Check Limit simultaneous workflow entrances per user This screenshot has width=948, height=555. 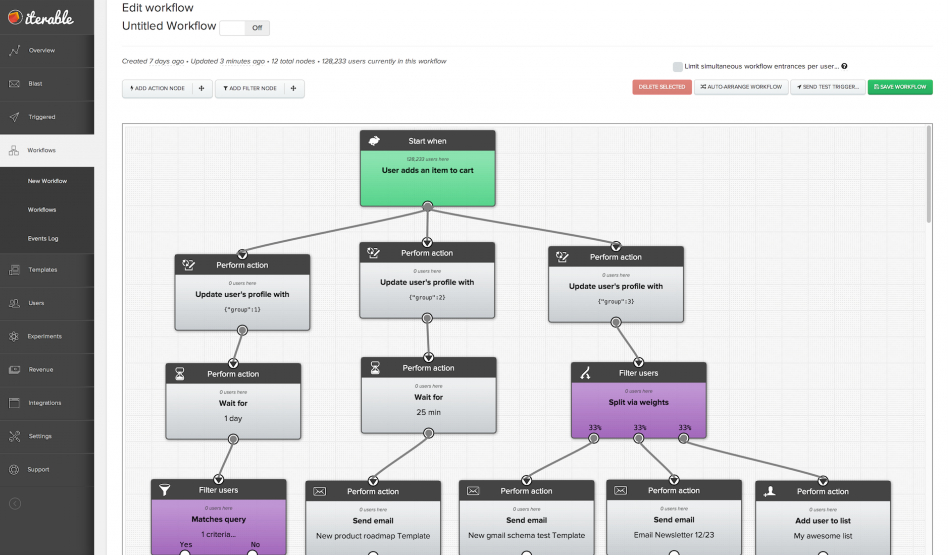click(678, 67)
